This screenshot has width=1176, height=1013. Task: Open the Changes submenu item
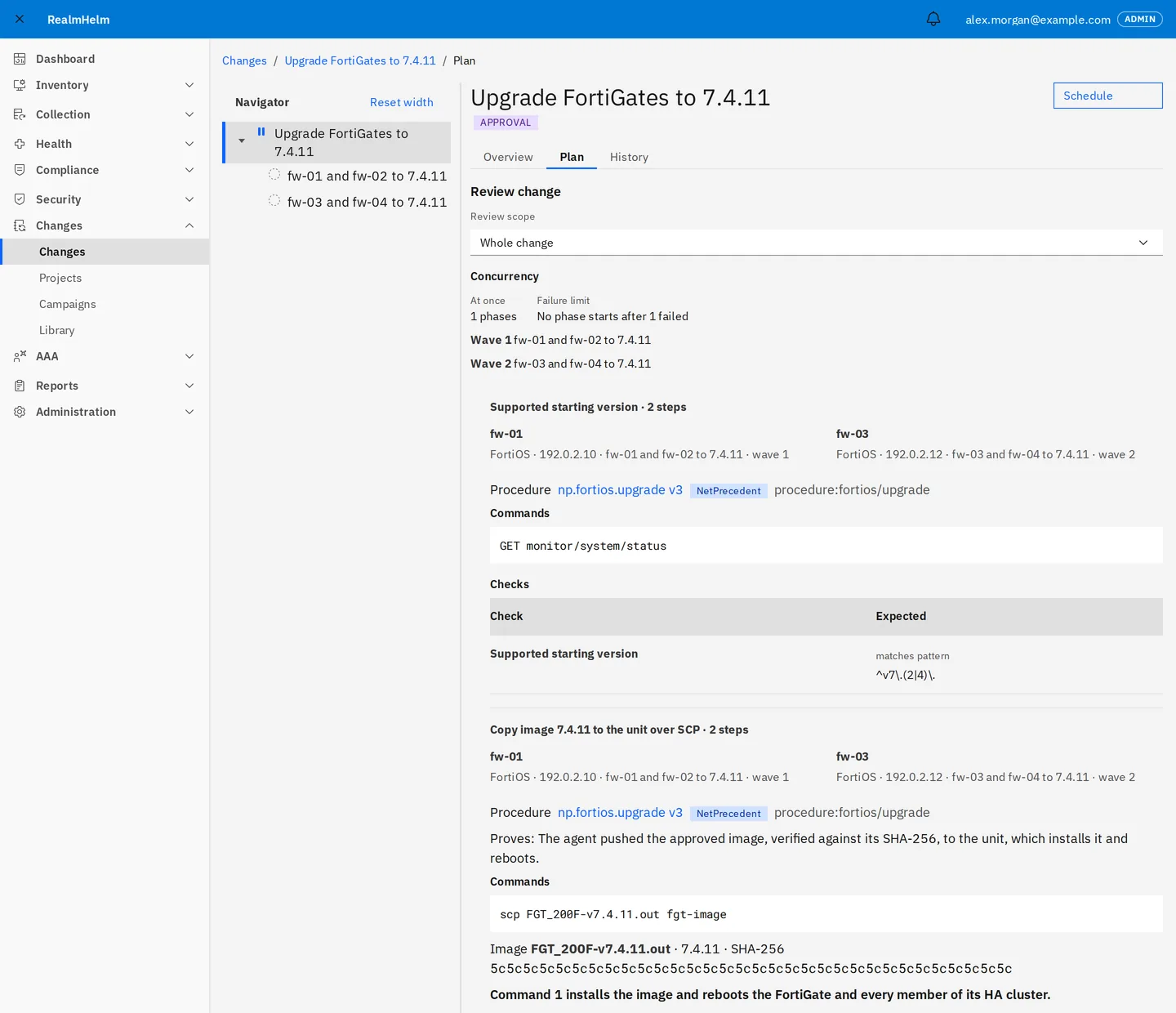coord(105,252)
